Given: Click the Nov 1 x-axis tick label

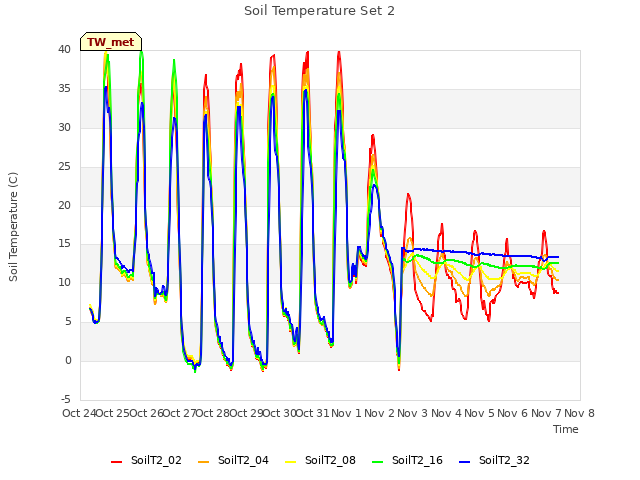Looking at the screenshot, I should pos(346,413).
